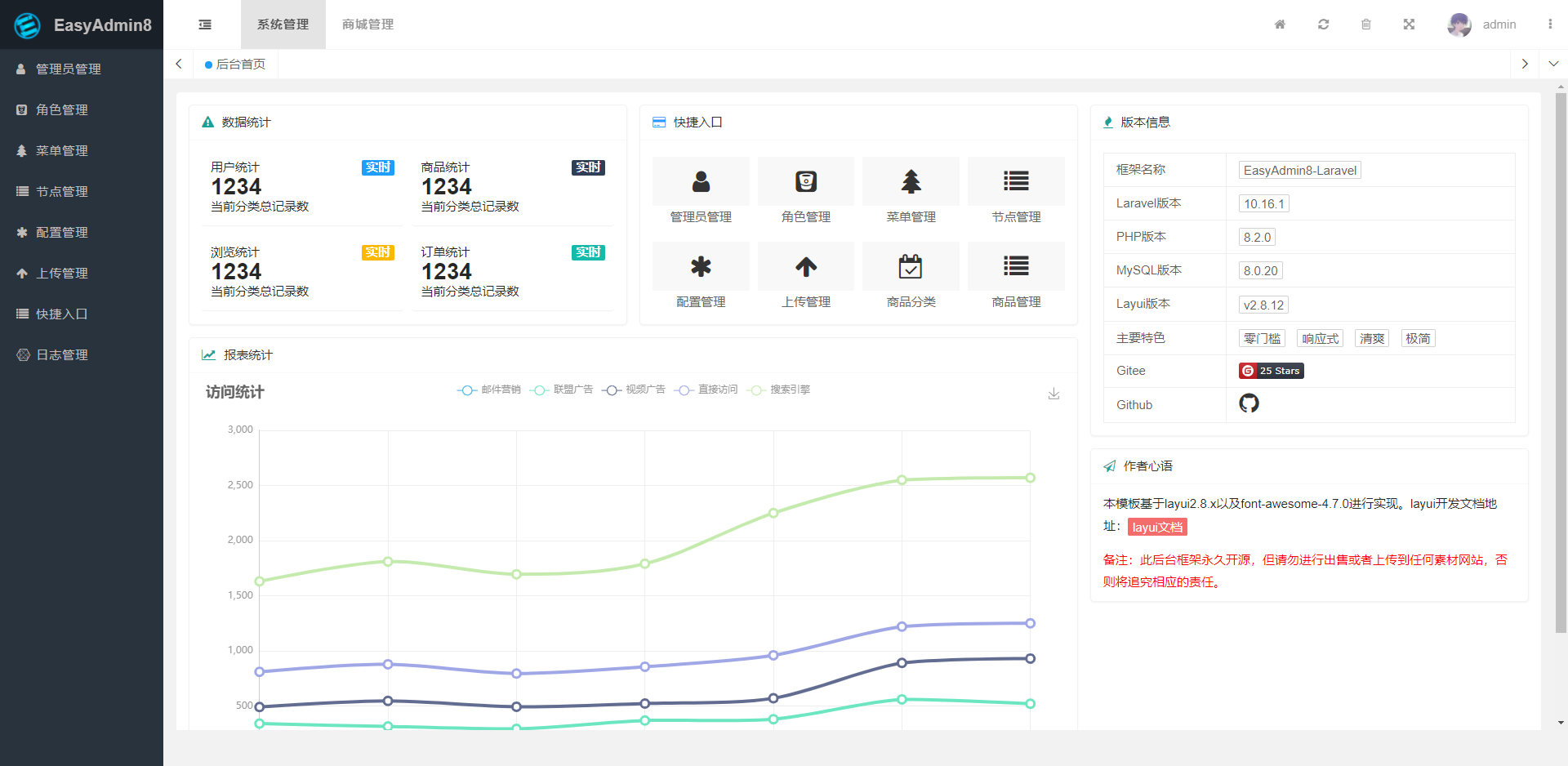Select the 后台首页 page tab
The image size is (1568, 766).
(x=235, y=64)
